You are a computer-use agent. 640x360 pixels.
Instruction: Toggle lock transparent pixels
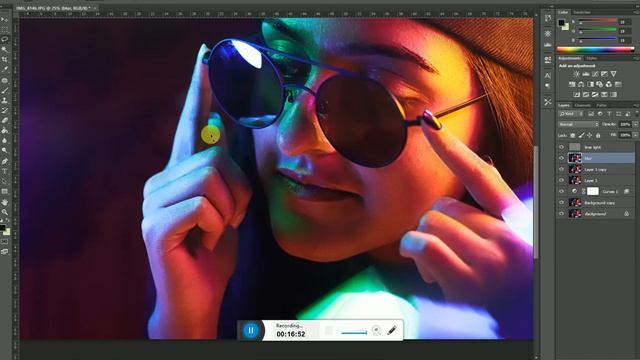pos(573,135)
